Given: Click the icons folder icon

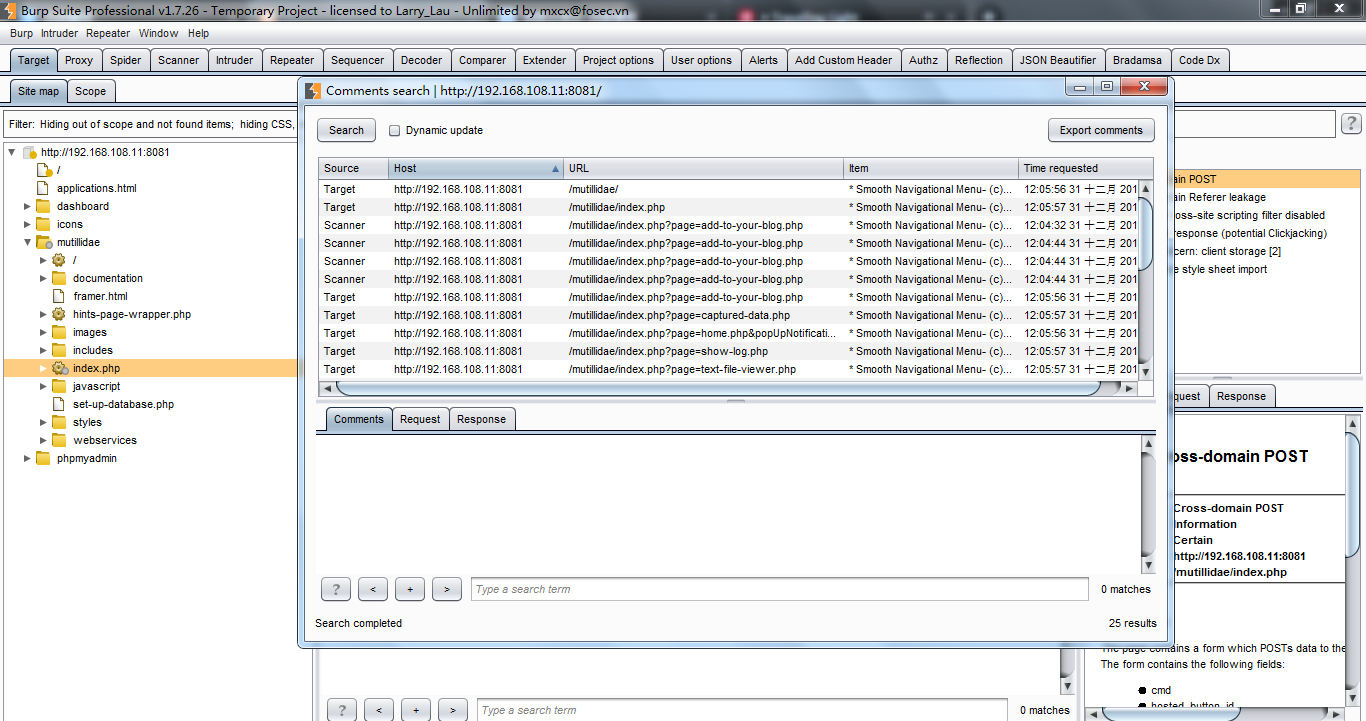Looking at the screenshot, I should 43,224.
